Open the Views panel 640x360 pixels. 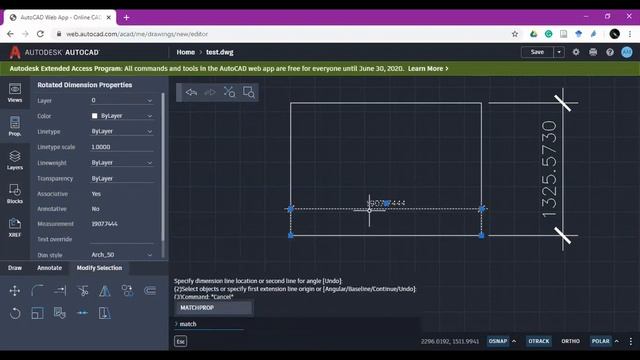pos(15,93)
